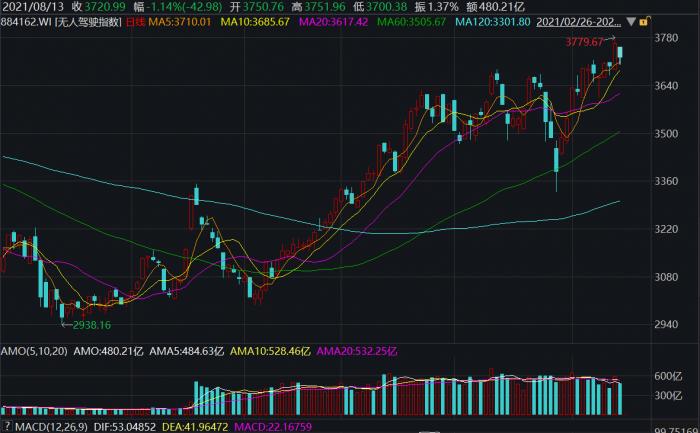Screen dimensions: 700x433
Task: Click the MA5:3710.01 legend value
Action: (x=179, y=21)
